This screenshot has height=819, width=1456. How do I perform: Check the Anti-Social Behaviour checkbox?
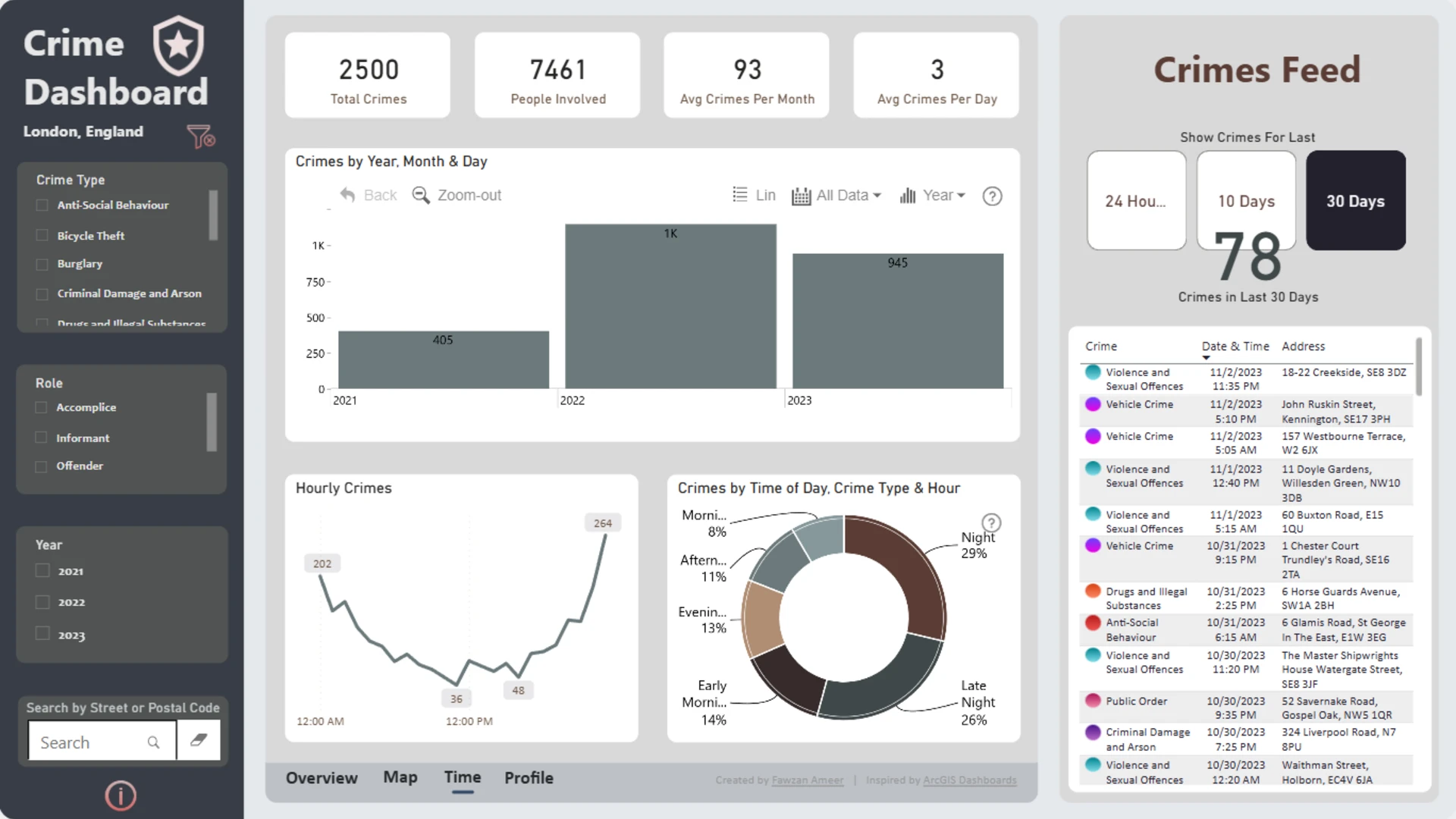tap(42, 205)
